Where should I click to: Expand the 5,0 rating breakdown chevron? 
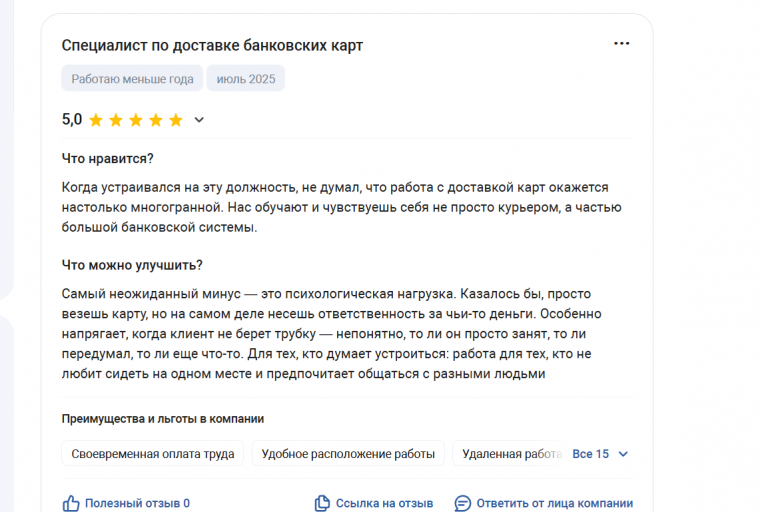click(x=199, y=120)
